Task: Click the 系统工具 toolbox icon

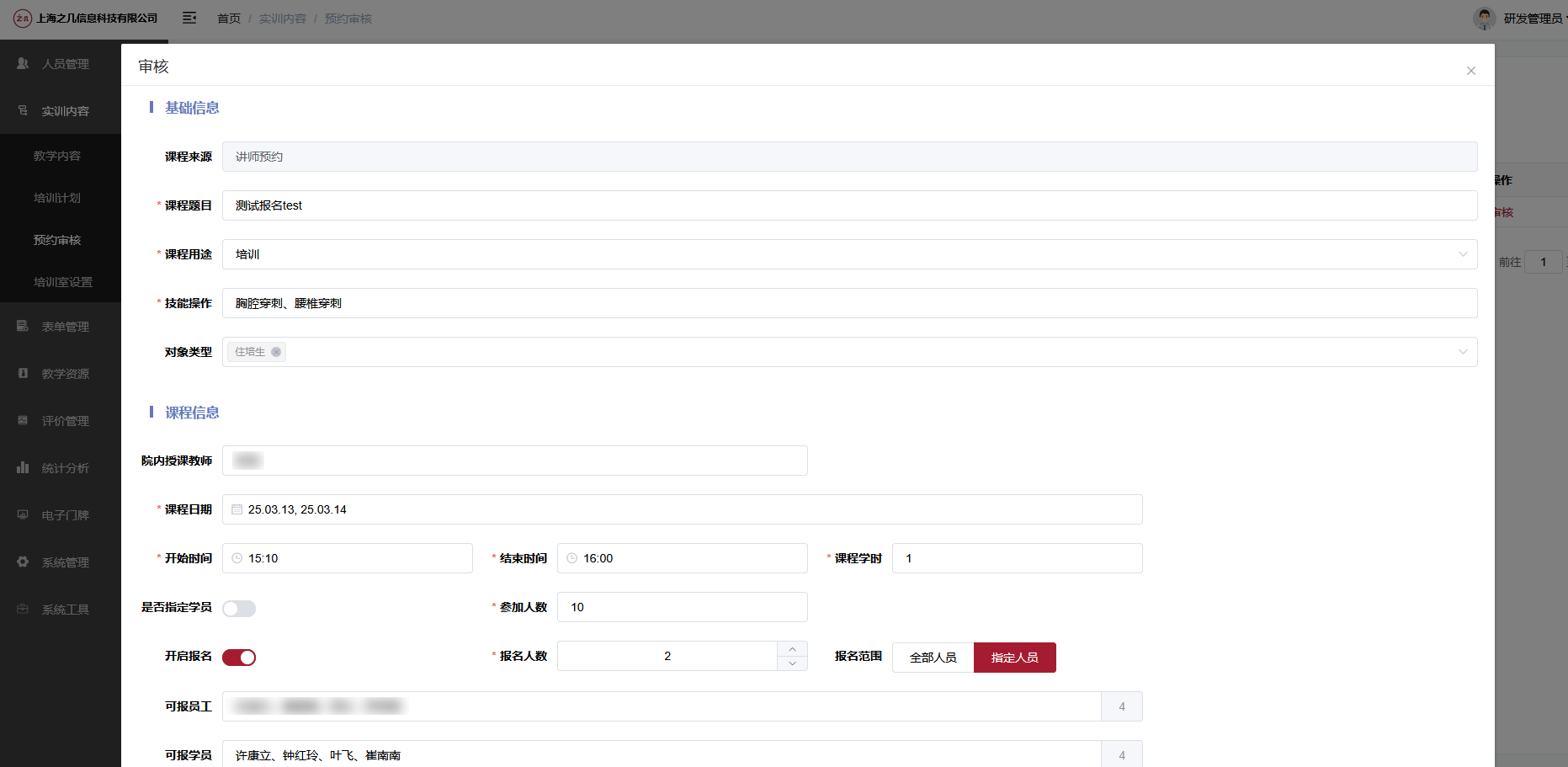Action: click(23, 609)
